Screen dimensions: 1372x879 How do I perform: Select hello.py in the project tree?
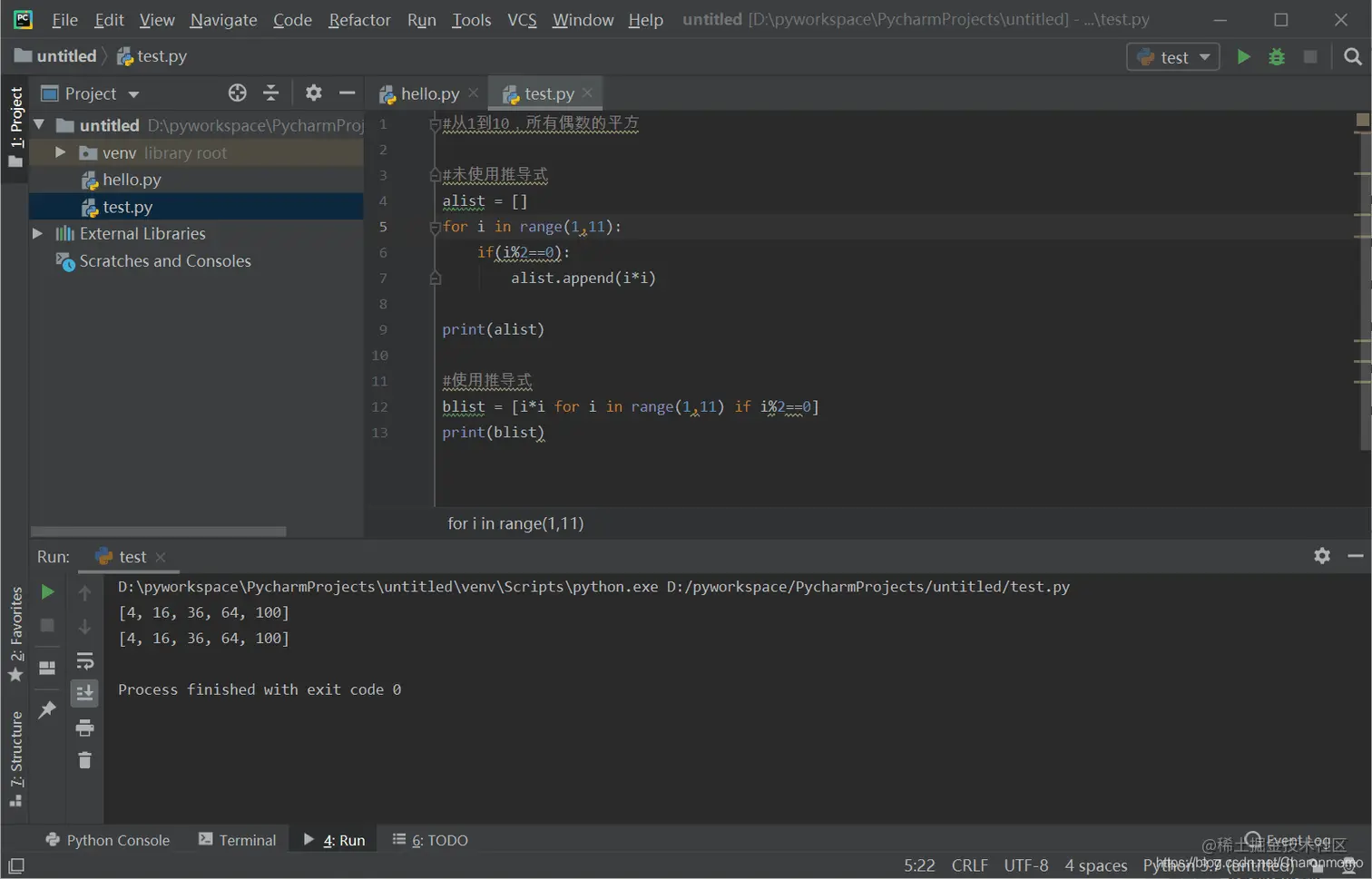tap(132, 180)
